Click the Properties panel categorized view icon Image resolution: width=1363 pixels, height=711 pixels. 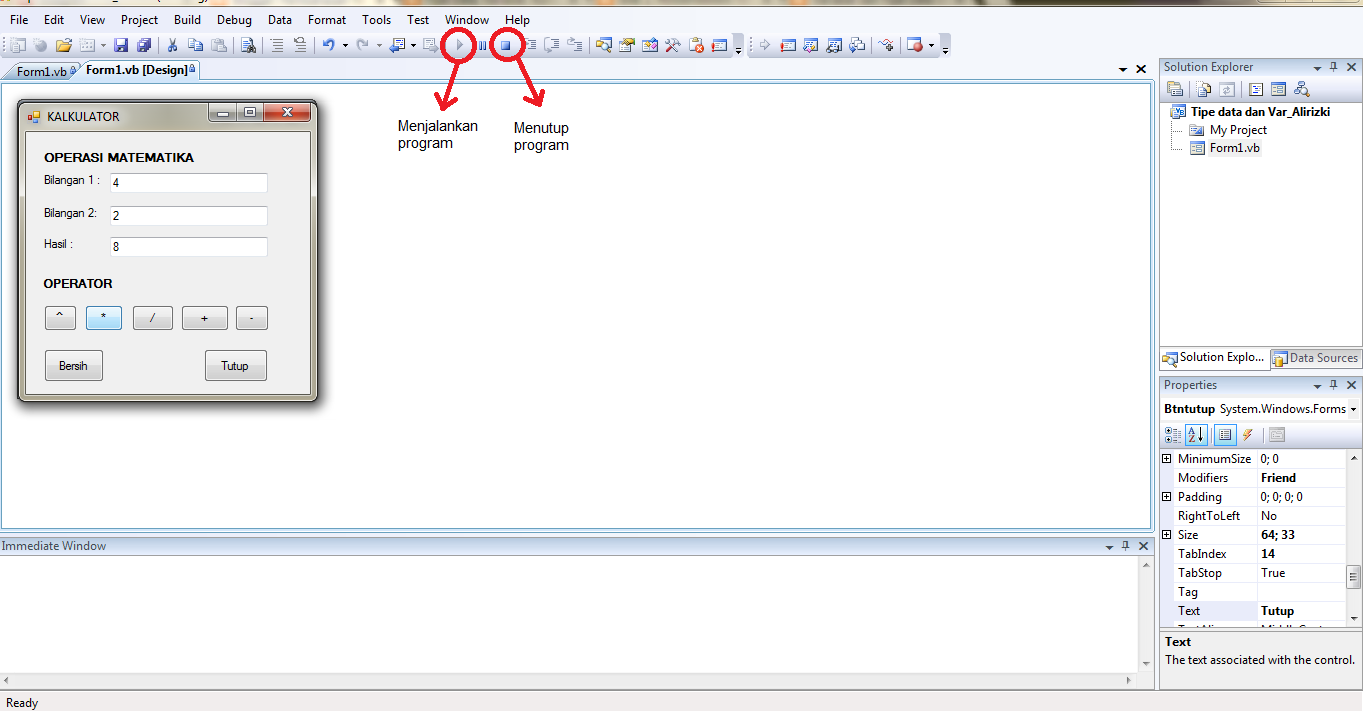[x=1172, y=435]
